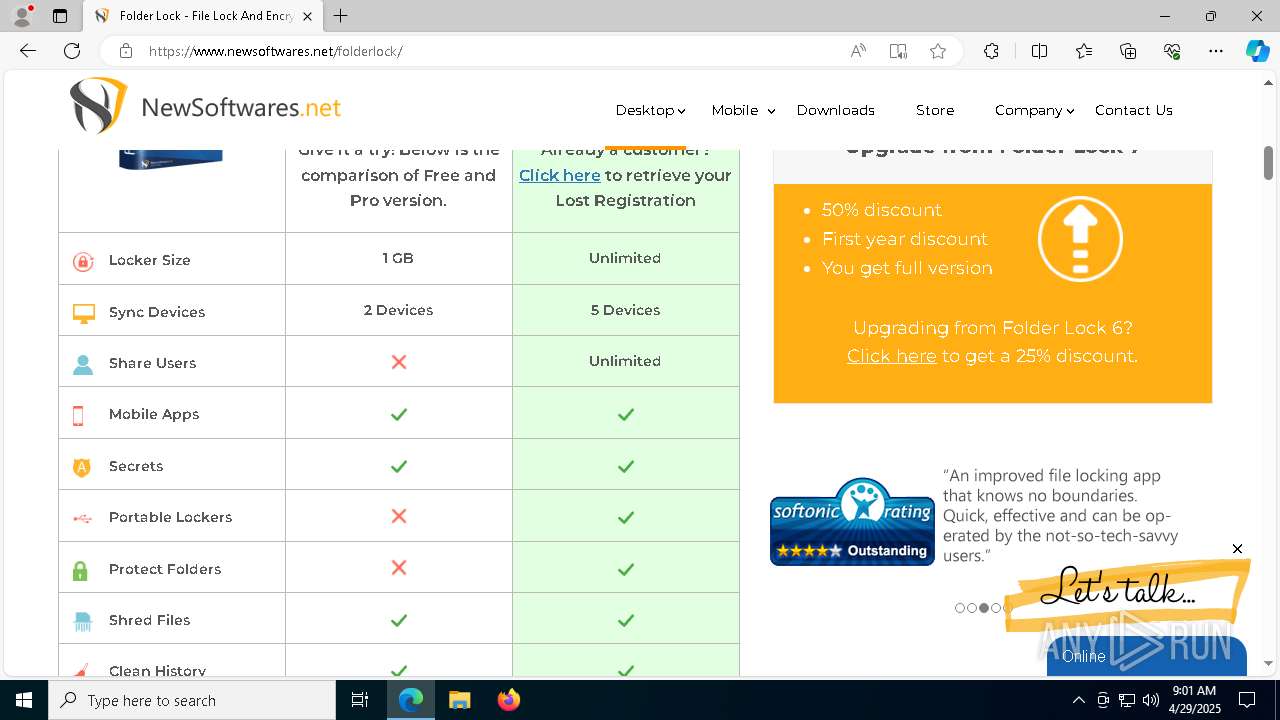The image size is (1280, 720).
Task: Click the Locker Size row icon
Action: (83, 262)
